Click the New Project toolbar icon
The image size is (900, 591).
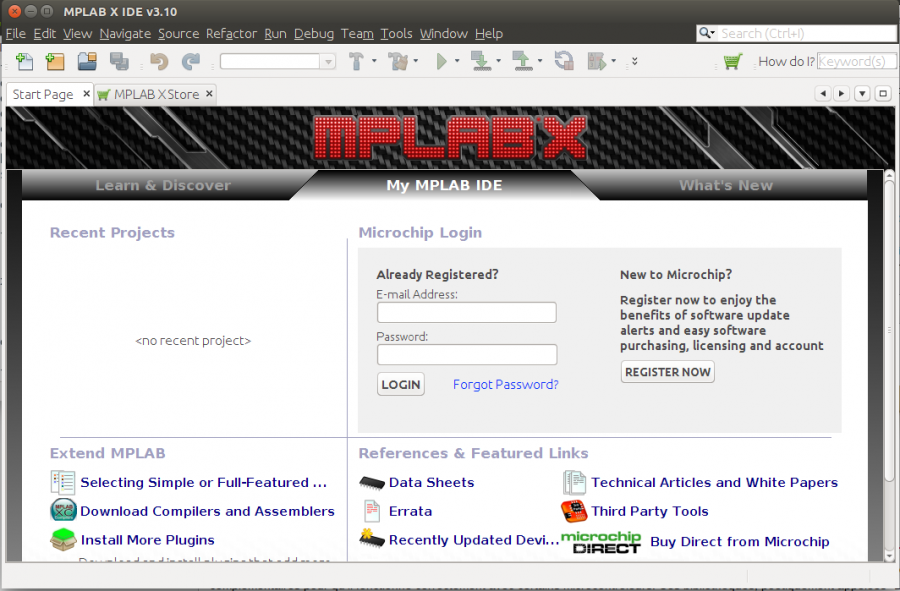pos(55,61)
